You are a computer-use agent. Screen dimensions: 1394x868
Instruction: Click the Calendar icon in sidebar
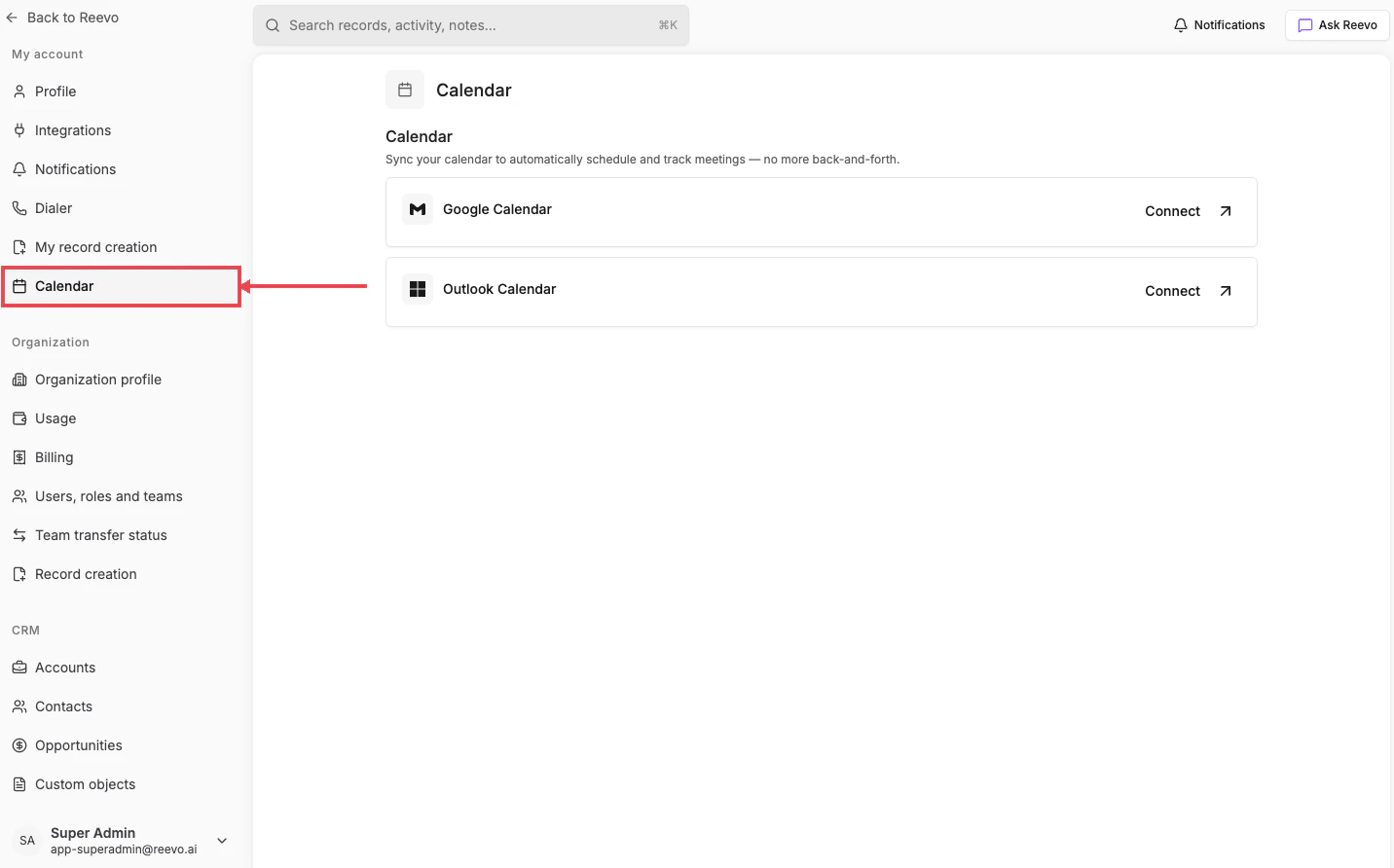pyautogui.click(x=19, y=286)
